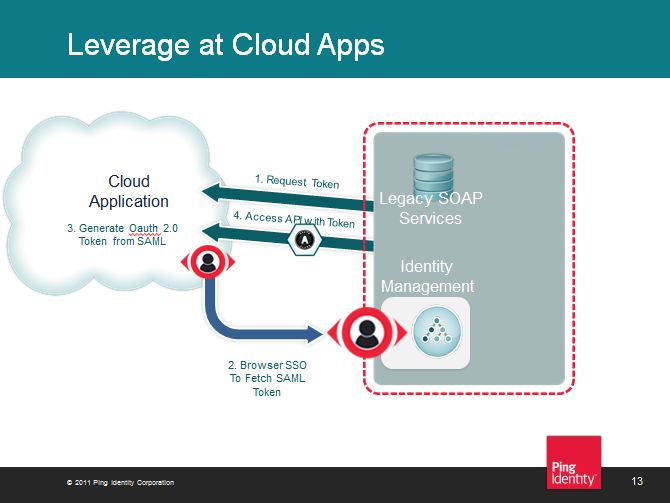Click the copyright '2011 Ping Identity Corporation' text
Image resolution: width=670 pixels, height=503 pixels.
pyautogui.click(x=120, y=482)
